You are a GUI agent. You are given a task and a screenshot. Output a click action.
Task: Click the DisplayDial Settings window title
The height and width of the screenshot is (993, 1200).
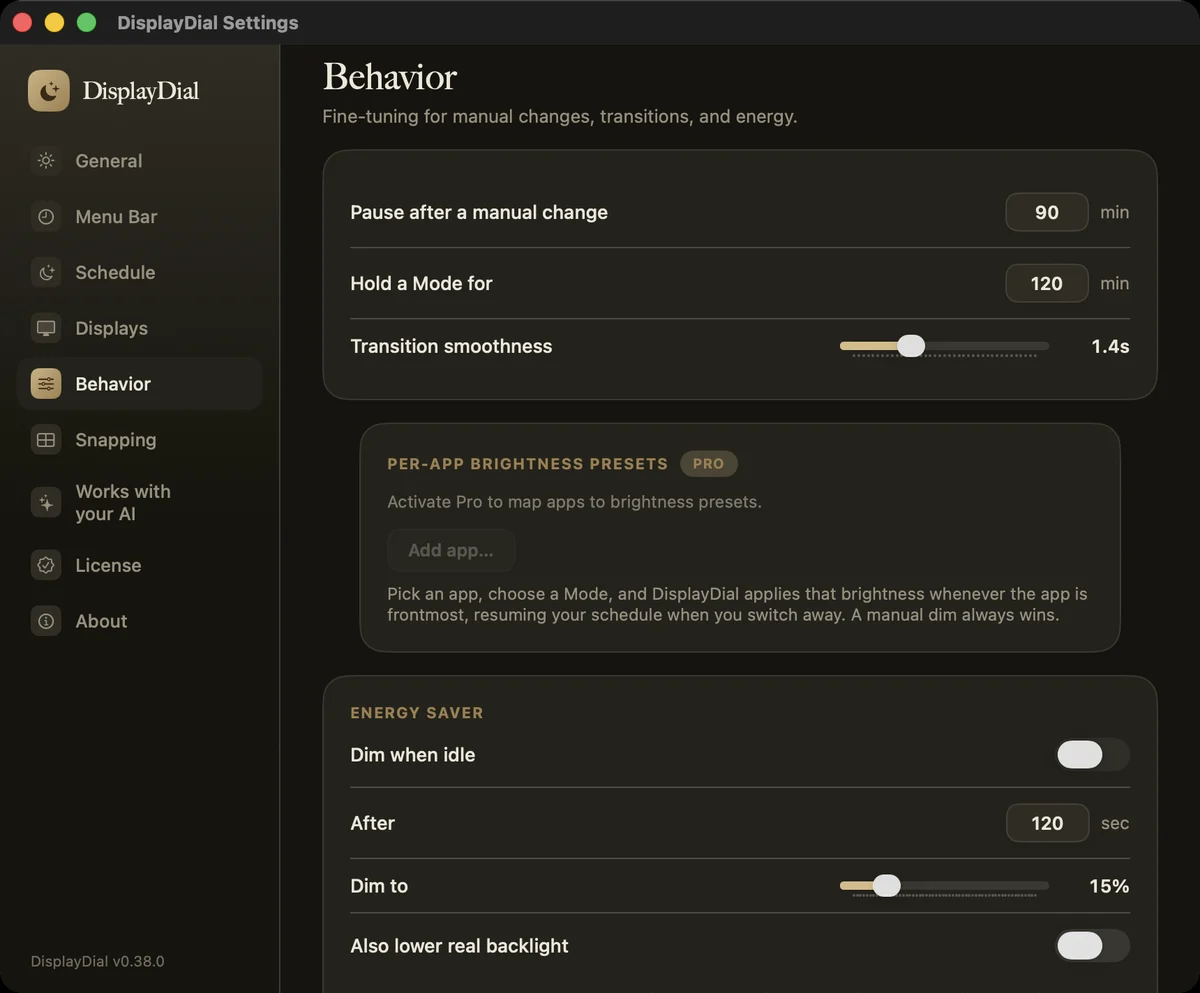208,22
